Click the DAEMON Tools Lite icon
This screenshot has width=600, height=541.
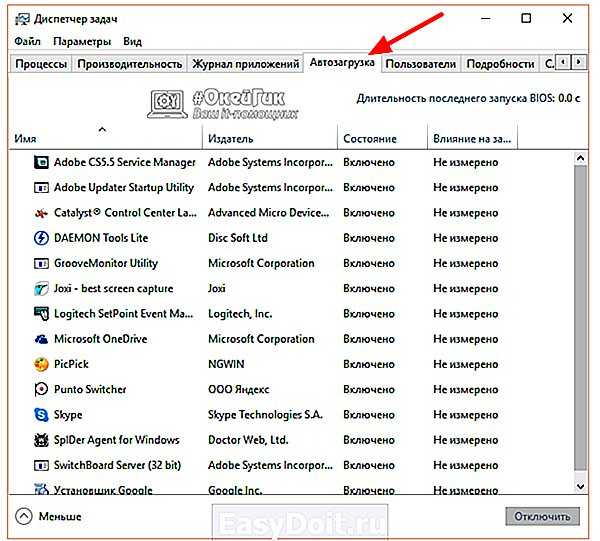coord(41,238)
